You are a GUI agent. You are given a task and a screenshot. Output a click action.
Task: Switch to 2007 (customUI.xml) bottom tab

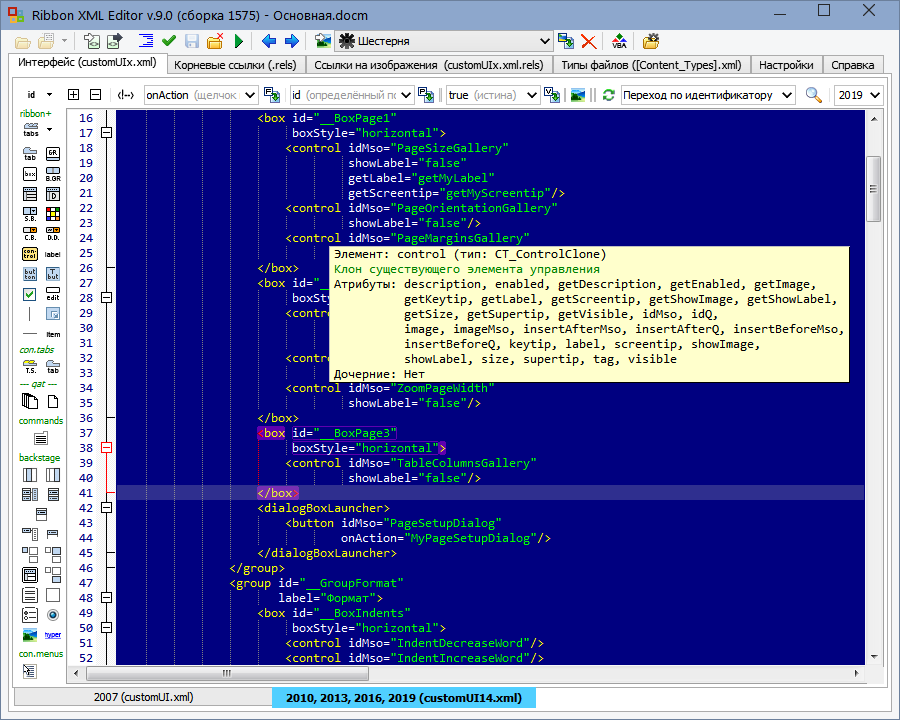pos(143,697)
